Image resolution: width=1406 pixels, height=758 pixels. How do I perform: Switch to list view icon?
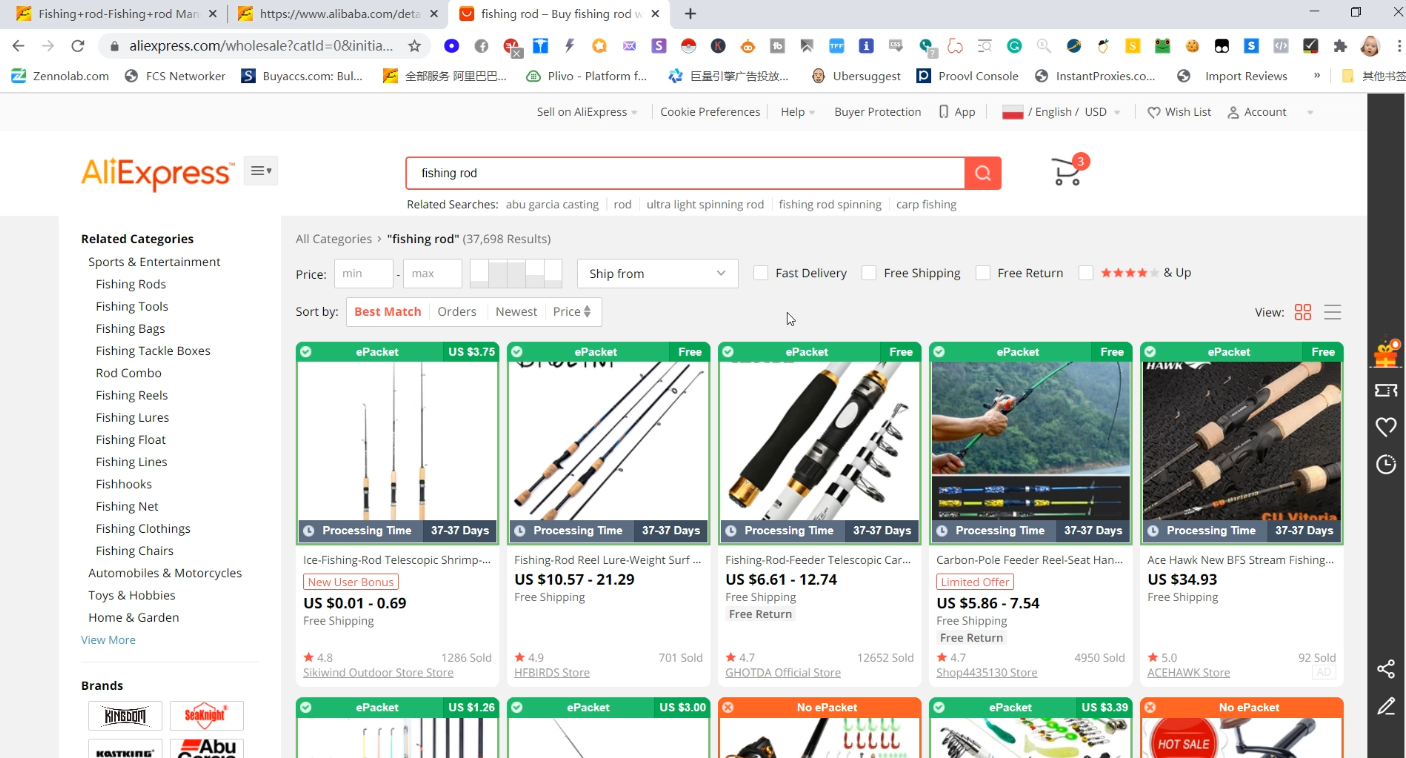1332,312
